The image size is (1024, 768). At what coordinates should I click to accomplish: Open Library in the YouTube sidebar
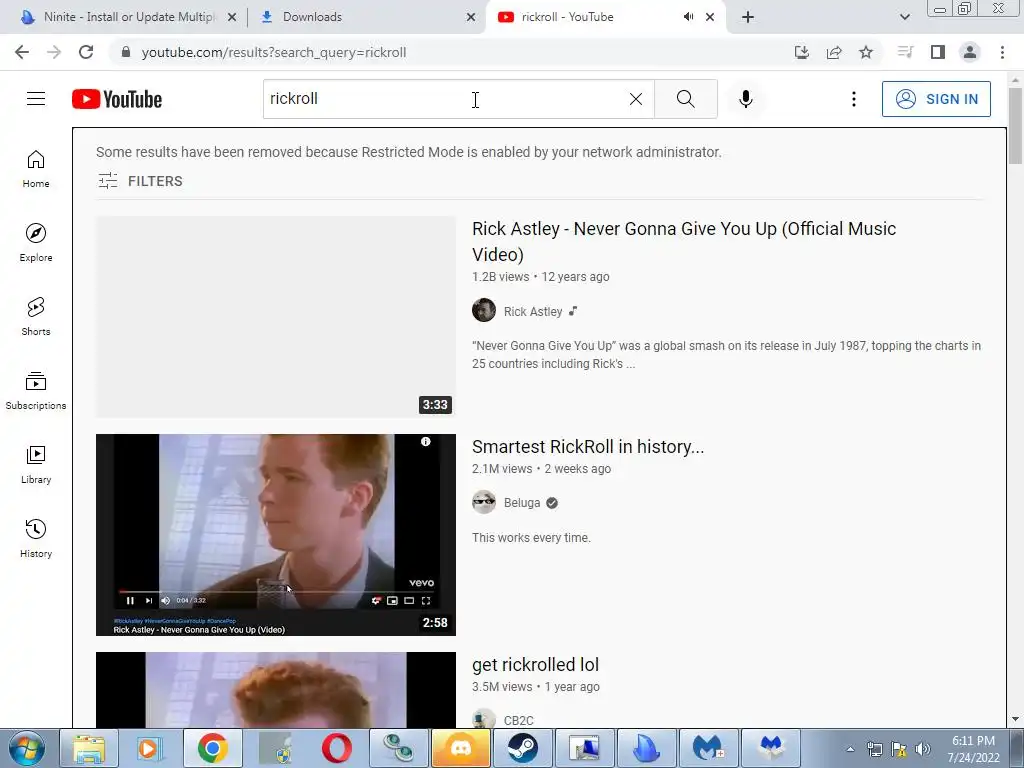click(36, 464)
